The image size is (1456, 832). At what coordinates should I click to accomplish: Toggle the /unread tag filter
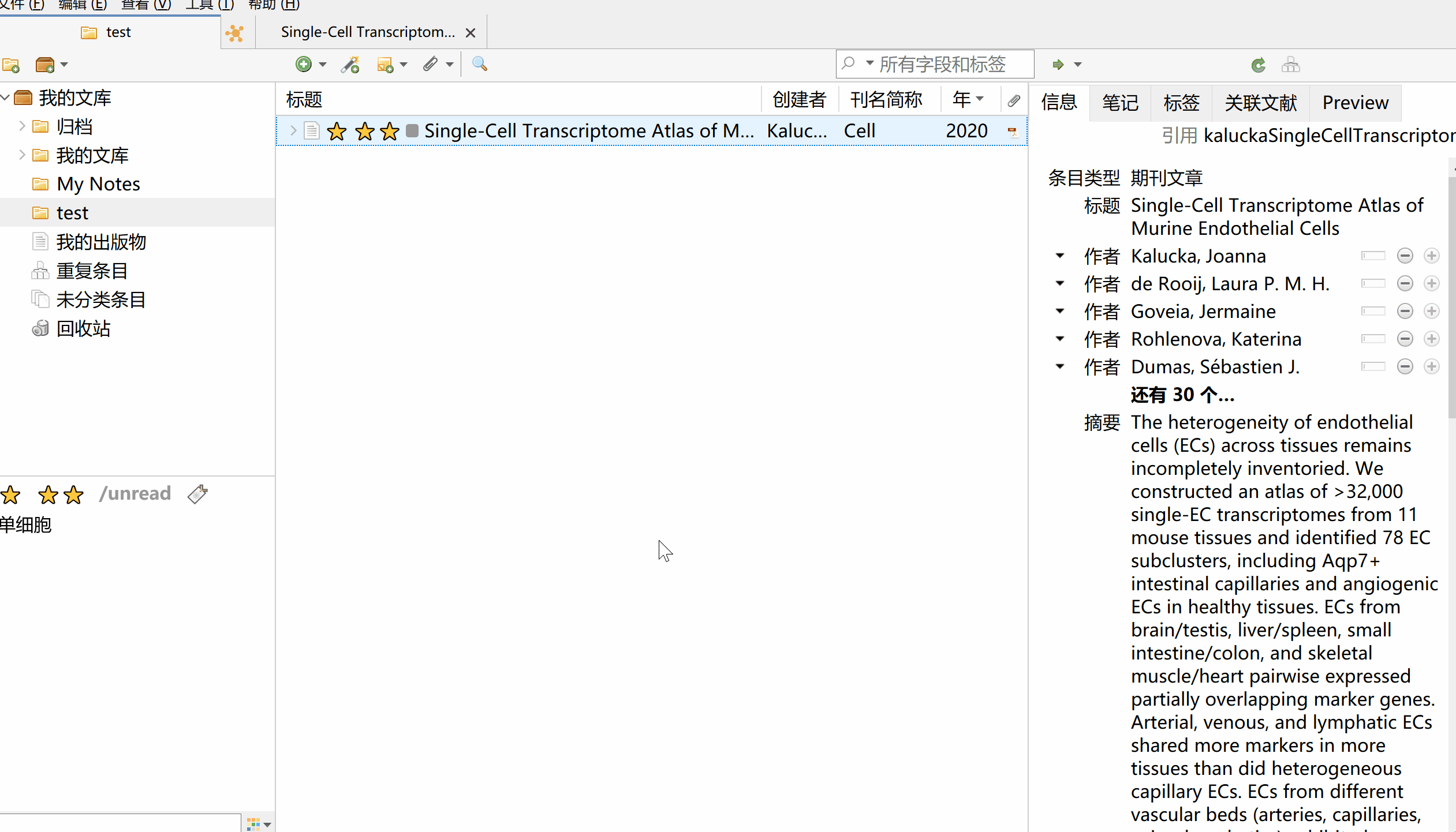pyautogui.click(x=135, y=493)
